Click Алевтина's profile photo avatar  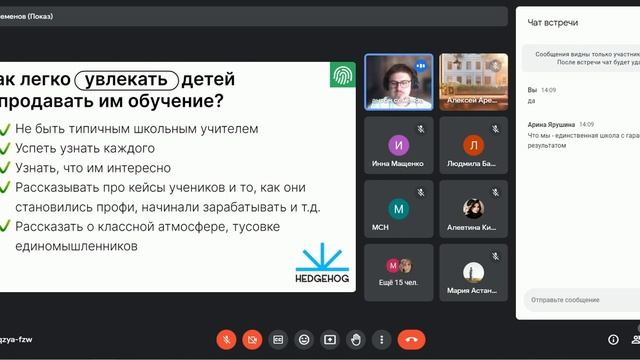pyautogui.click(x=473, y=209)
